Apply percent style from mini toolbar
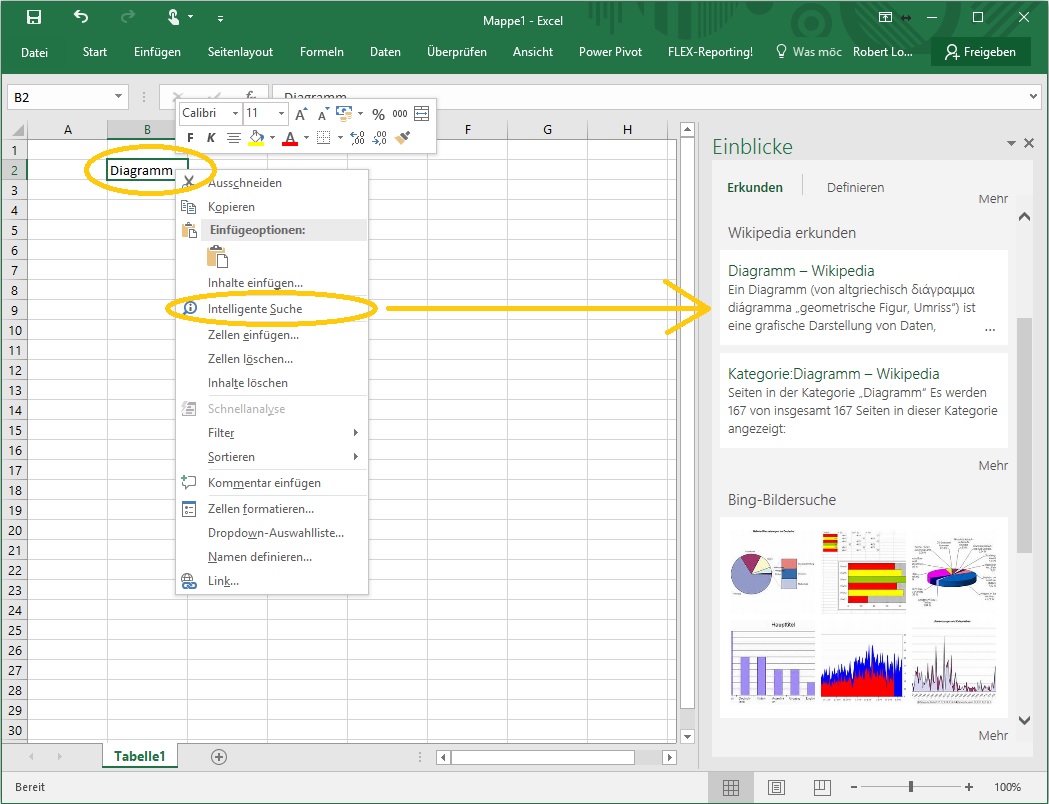1049x804 pixels. [x=378, y=114]
